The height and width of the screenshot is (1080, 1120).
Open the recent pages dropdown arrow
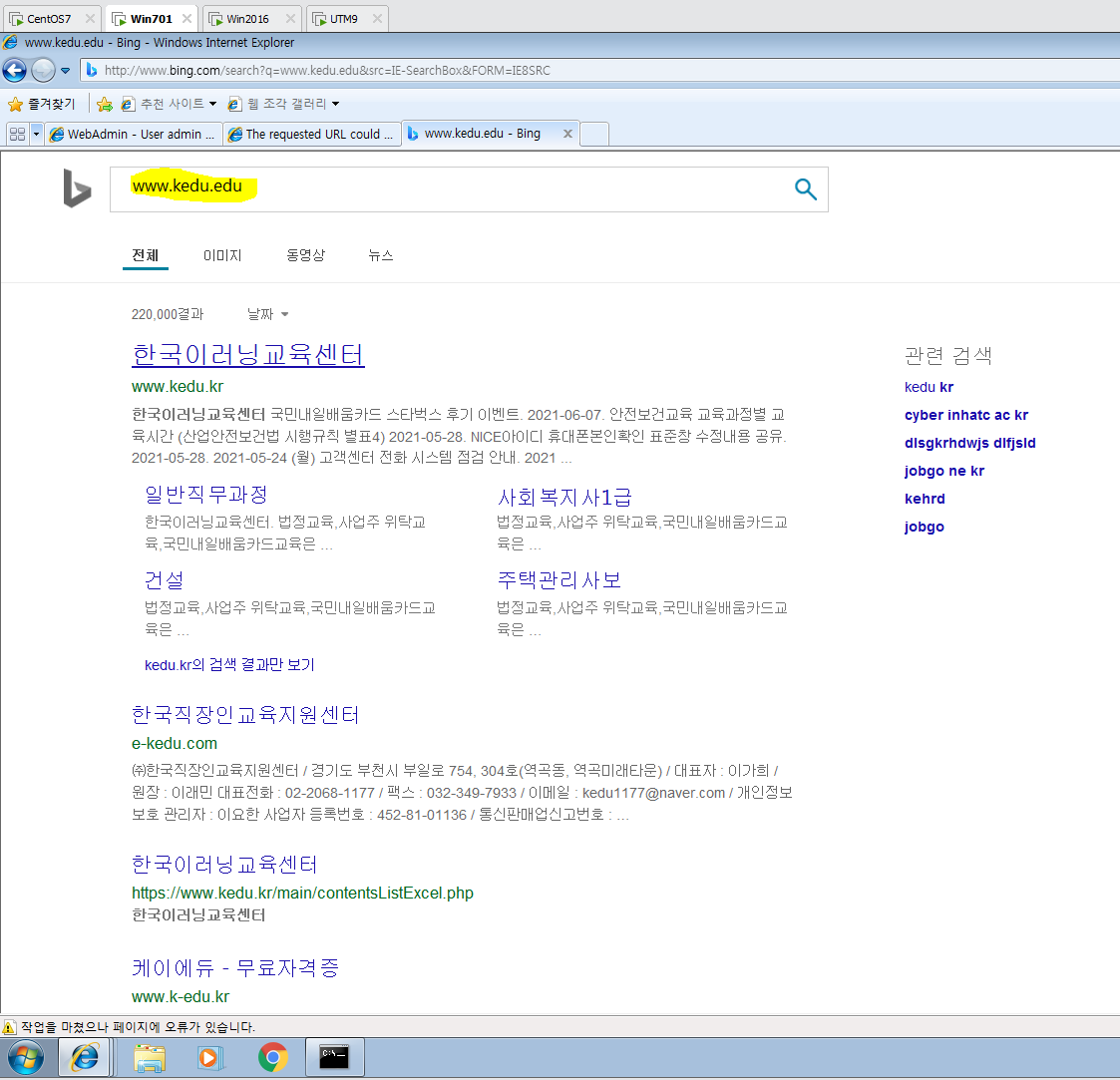pos(65,71)
